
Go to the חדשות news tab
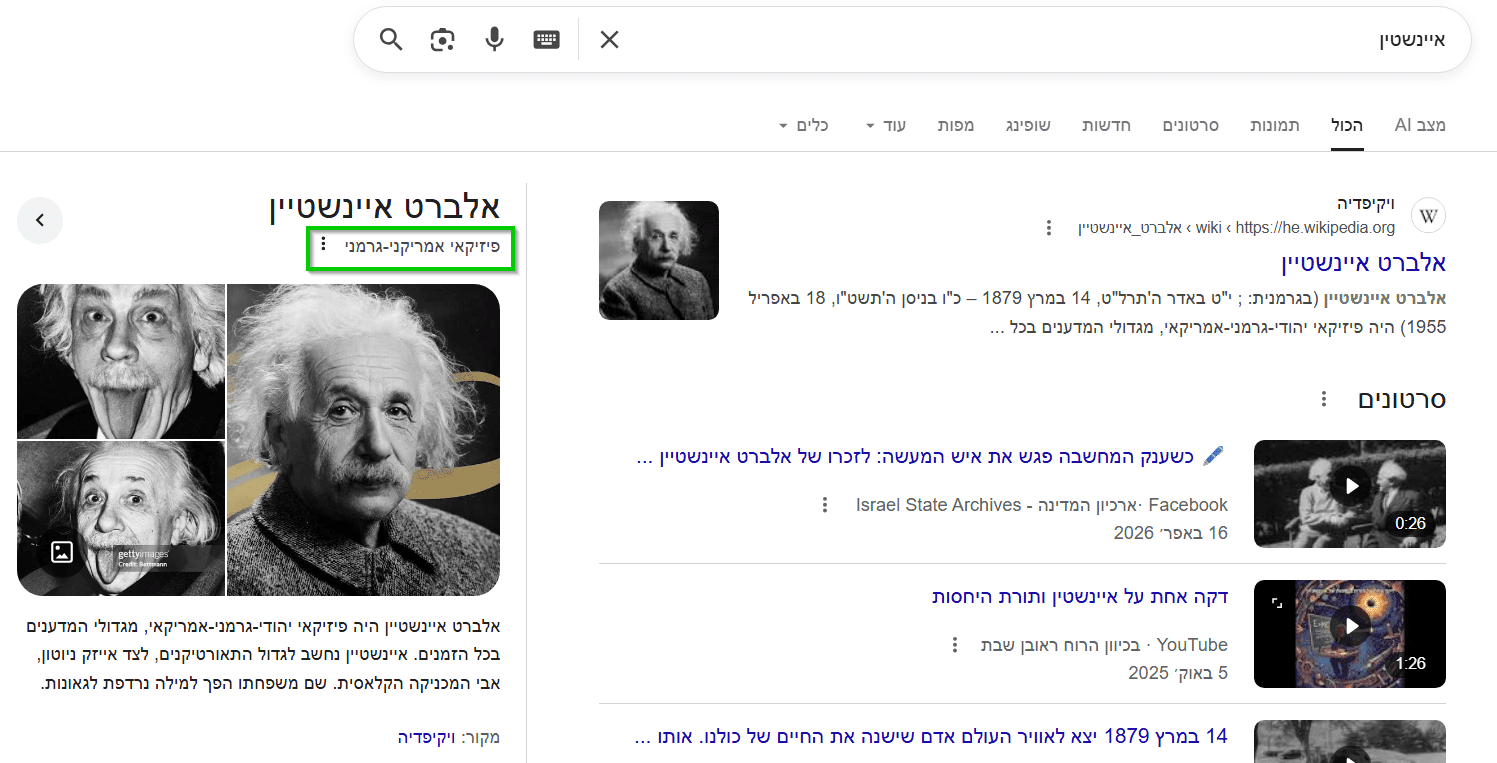pyautogui.click(x=1106, y=126)
